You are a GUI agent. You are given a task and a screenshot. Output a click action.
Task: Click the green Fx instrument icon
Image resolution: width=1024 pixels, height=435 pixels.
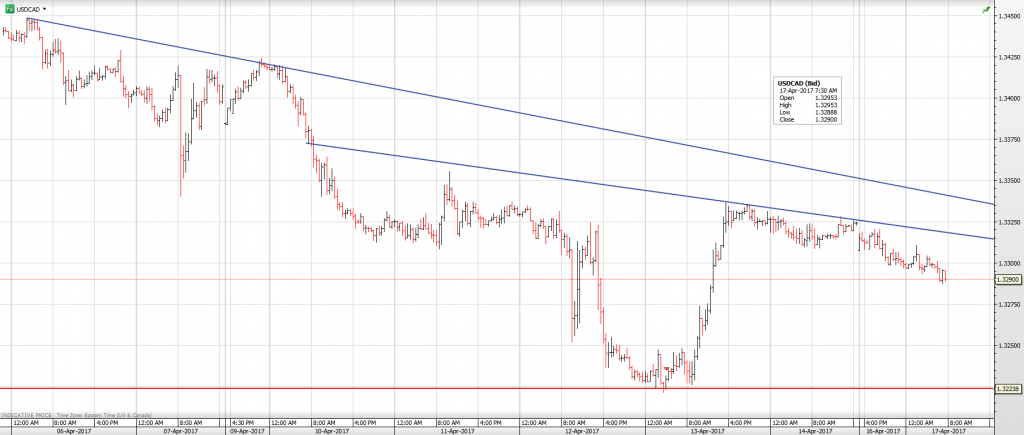(x=9, y=7)
